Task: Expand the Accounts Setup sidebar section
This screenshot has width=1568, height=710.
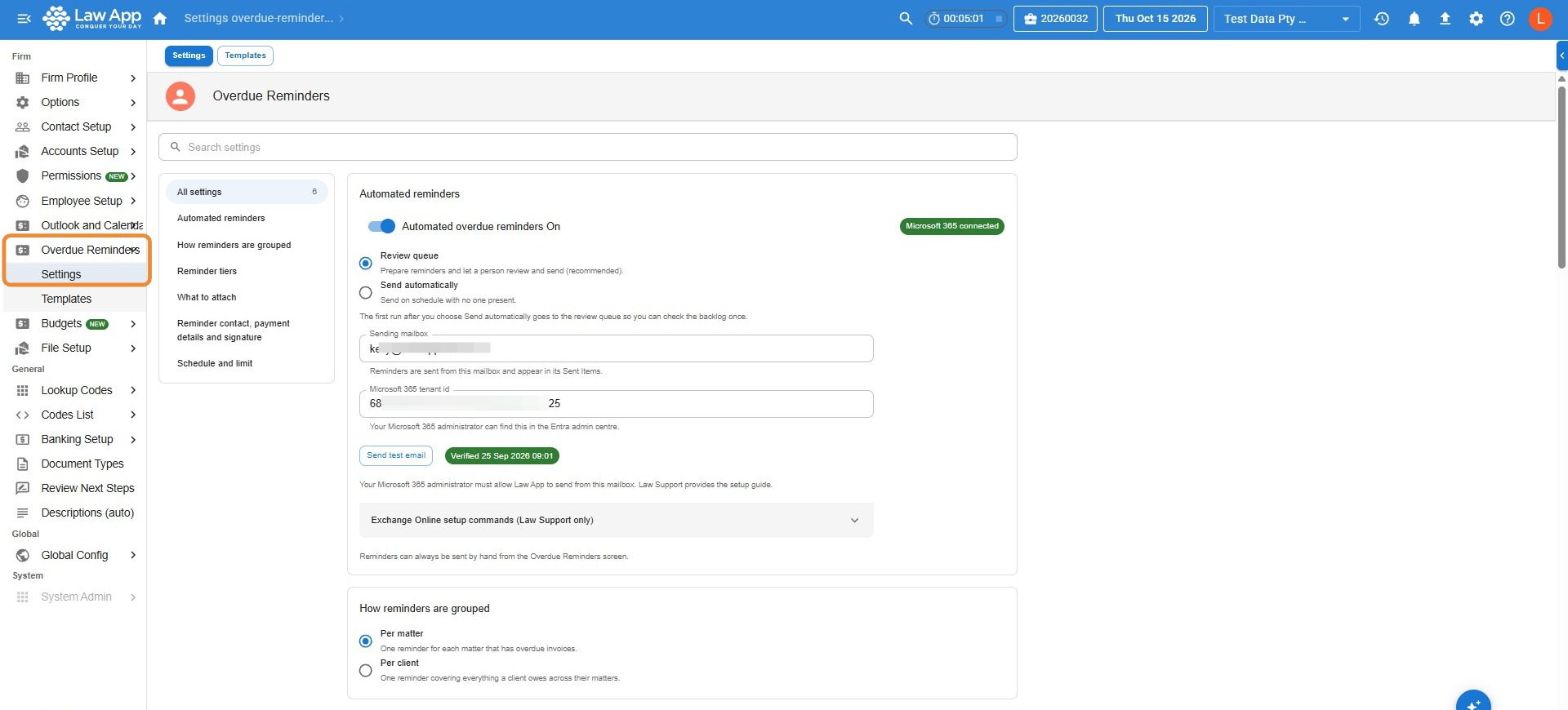Action: coord(133,152)
